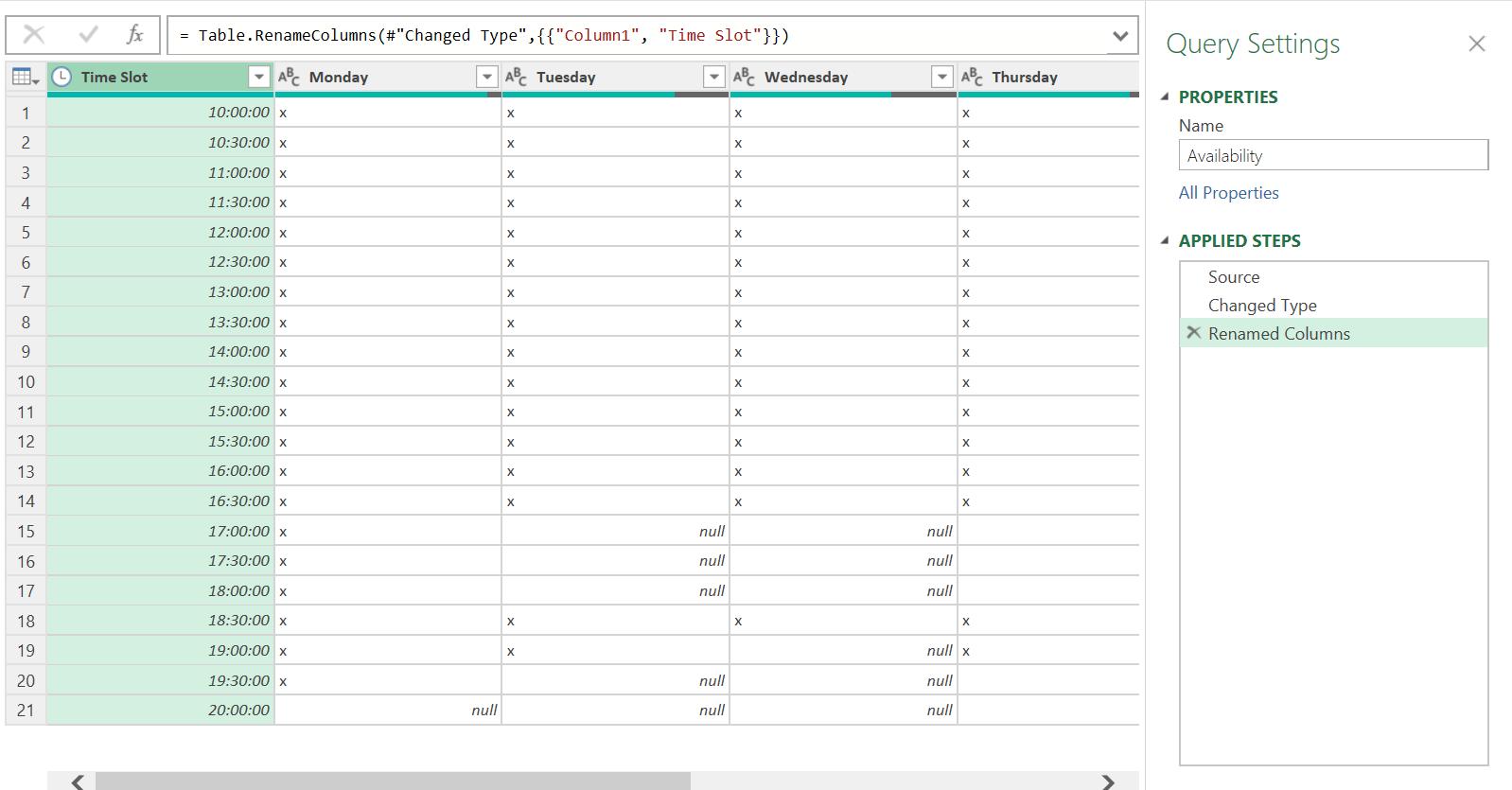Screen dimensions: 1512x790
Task: Select the Renamed Columns applied step
Action: pos(1333,333)
